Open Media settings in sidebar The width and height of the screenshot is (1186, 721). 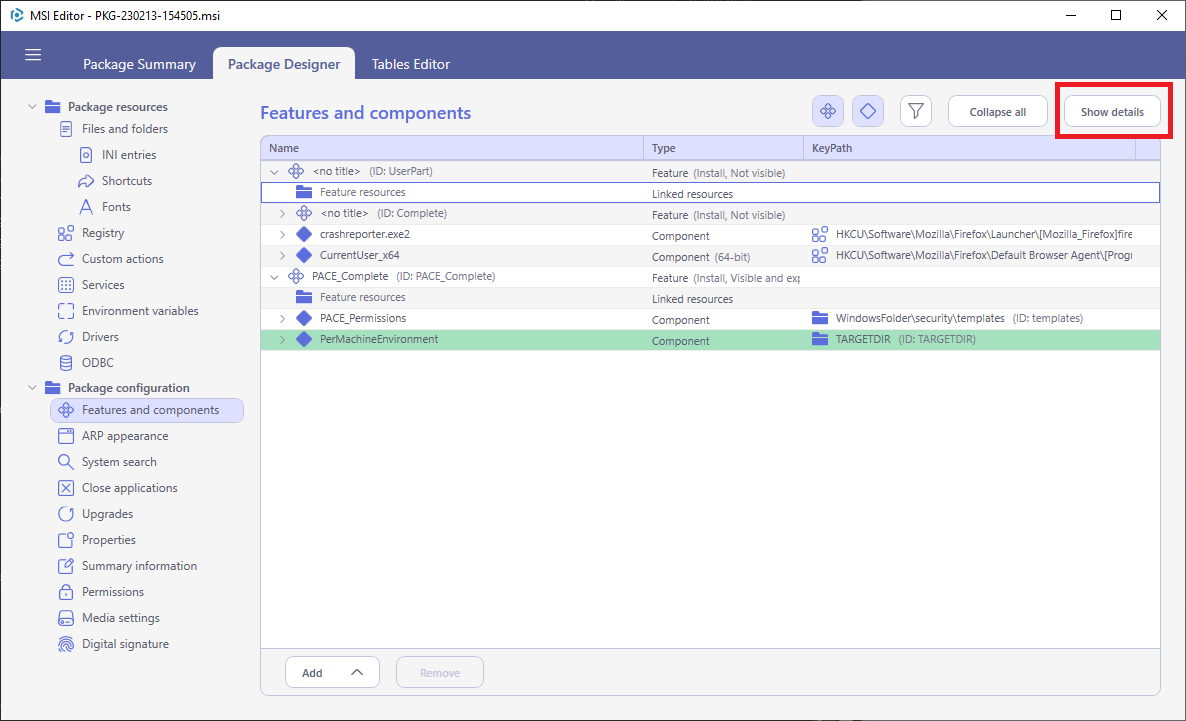121,618
